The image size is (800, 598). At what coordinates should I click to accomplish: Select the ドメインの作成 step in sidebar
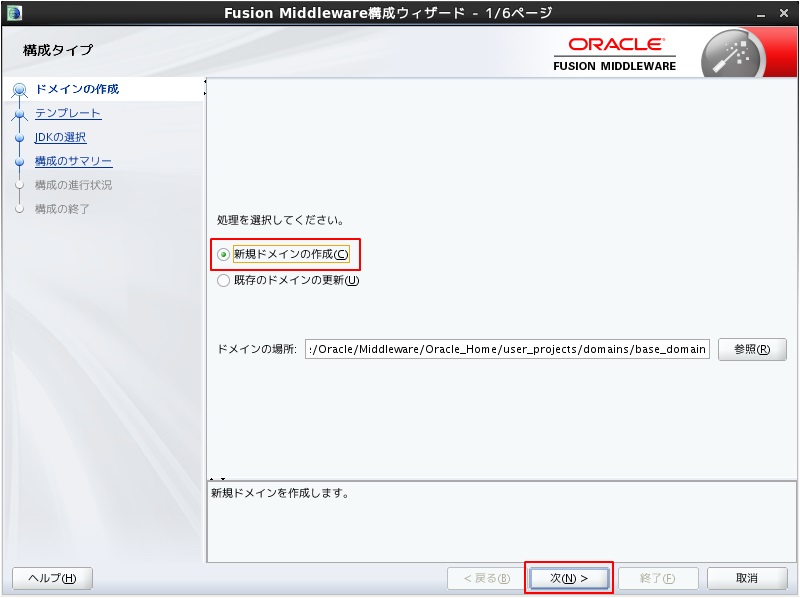click(x=77, y=89)
